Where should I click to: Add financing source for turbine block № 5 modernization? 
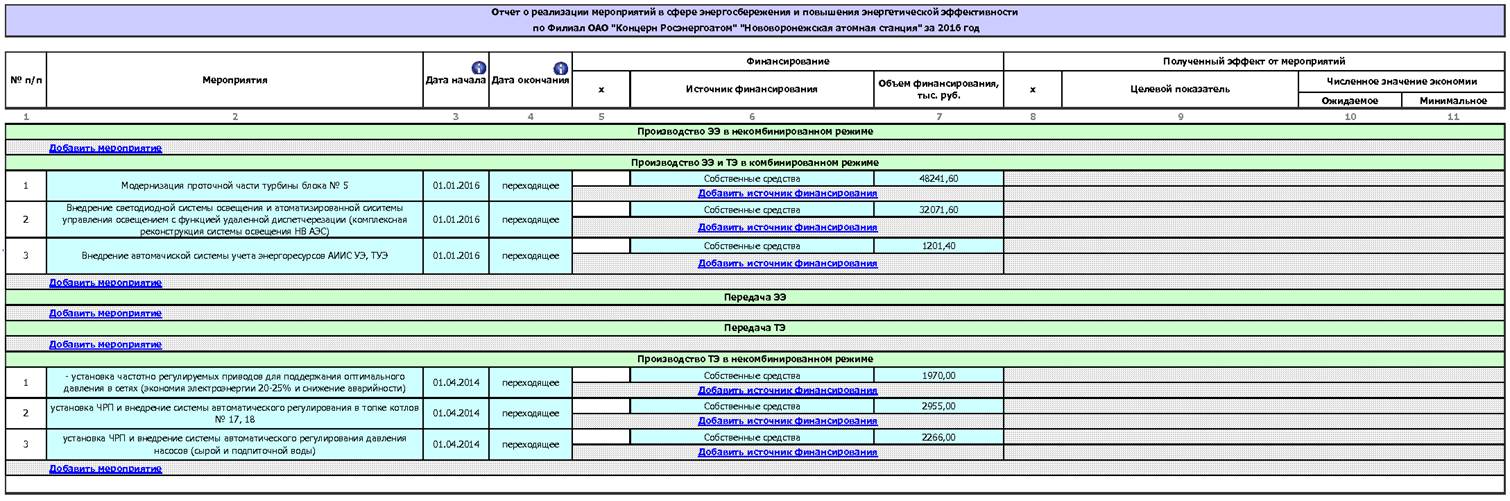pos(788,193)
